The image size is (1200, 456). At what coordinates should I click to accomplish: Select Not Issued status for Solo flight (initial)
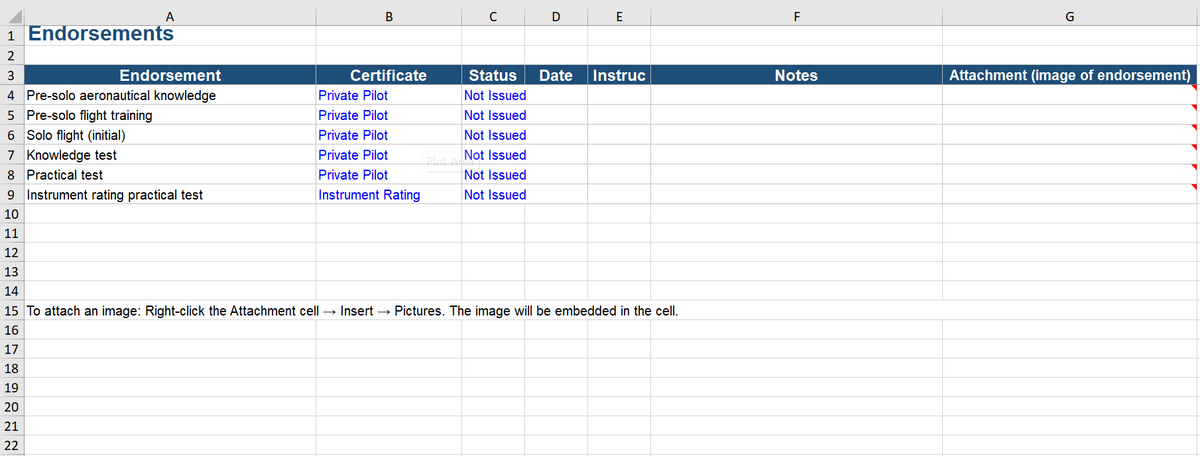click(x=492, y=136)
